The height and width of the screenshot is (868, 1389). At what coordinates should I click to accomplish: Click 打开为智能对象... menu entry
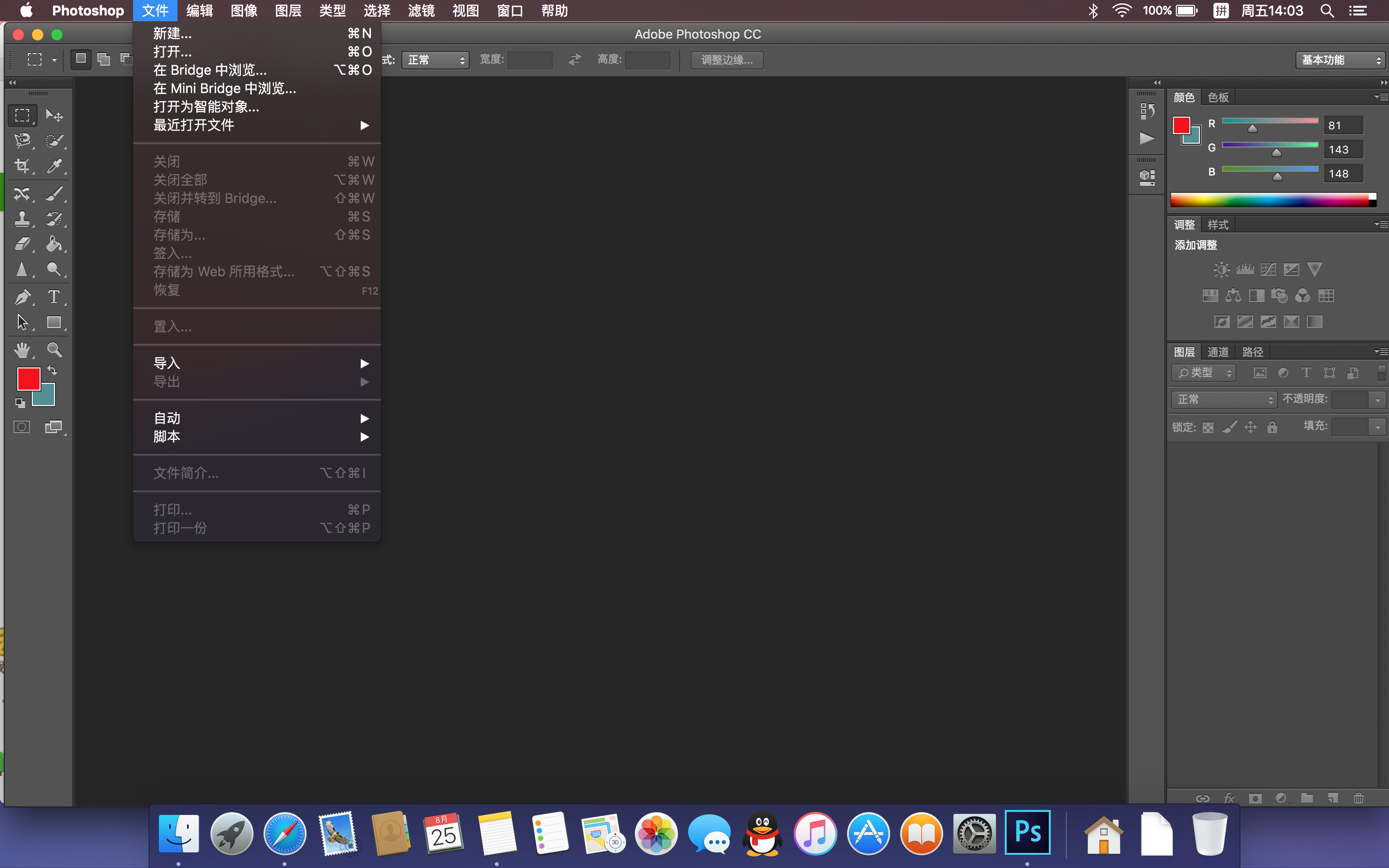(x=206, y=107)
